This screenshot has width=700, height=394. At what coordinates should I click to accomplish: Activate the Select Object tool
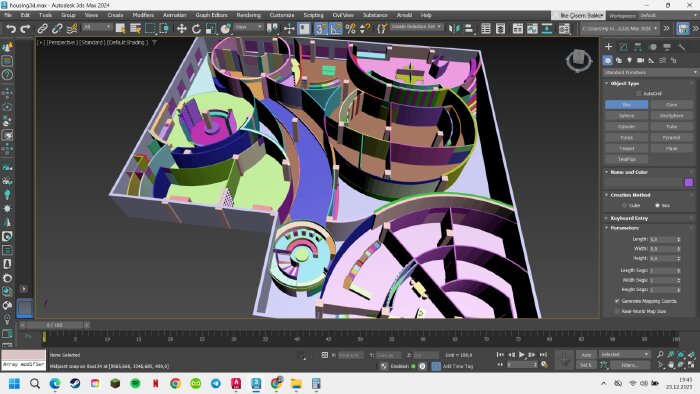pyautogui.click(x=121, y=29)
